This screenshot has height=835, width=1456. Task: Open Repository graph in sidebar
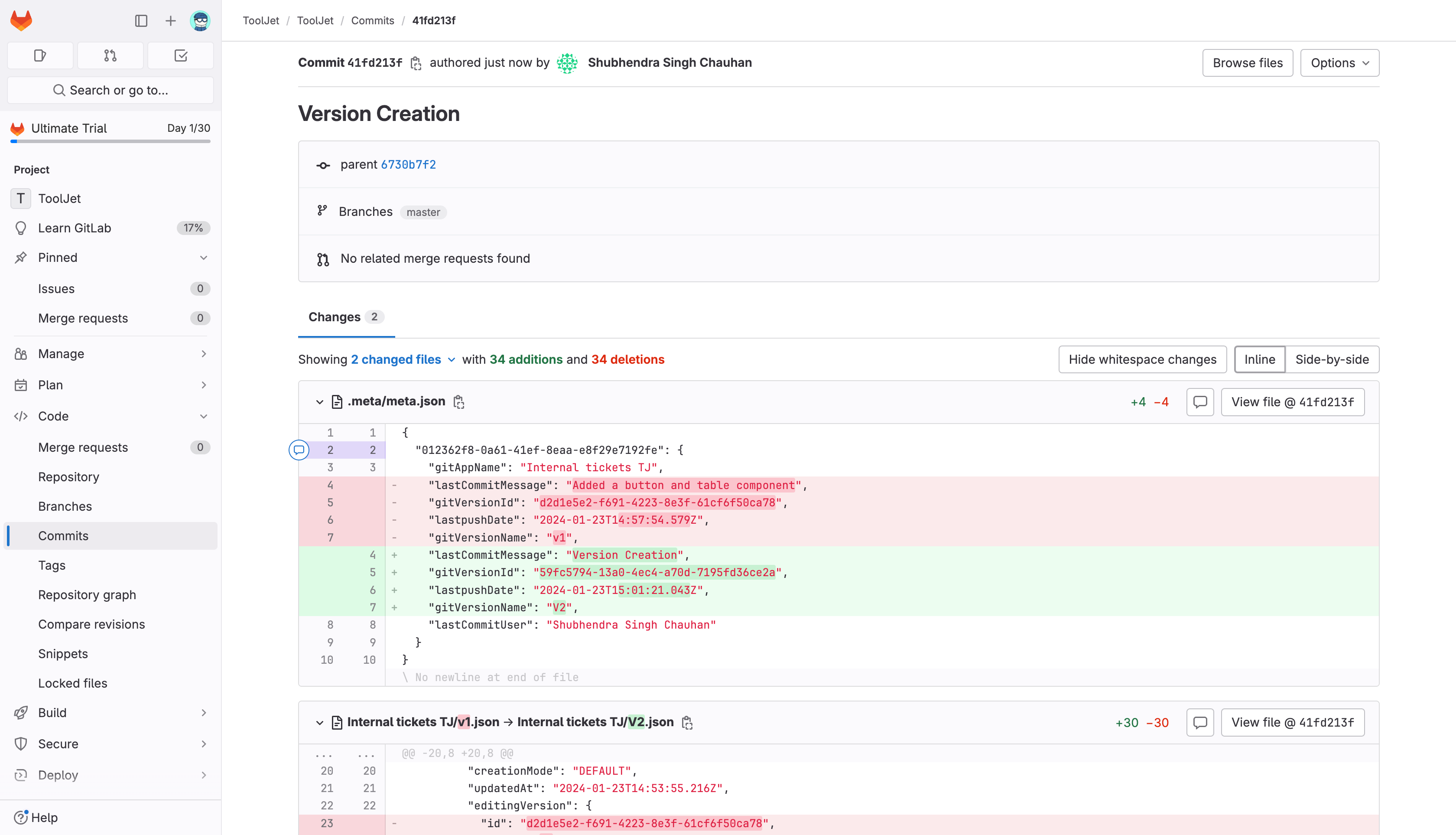pyautogui.click(x=87, y=595)
